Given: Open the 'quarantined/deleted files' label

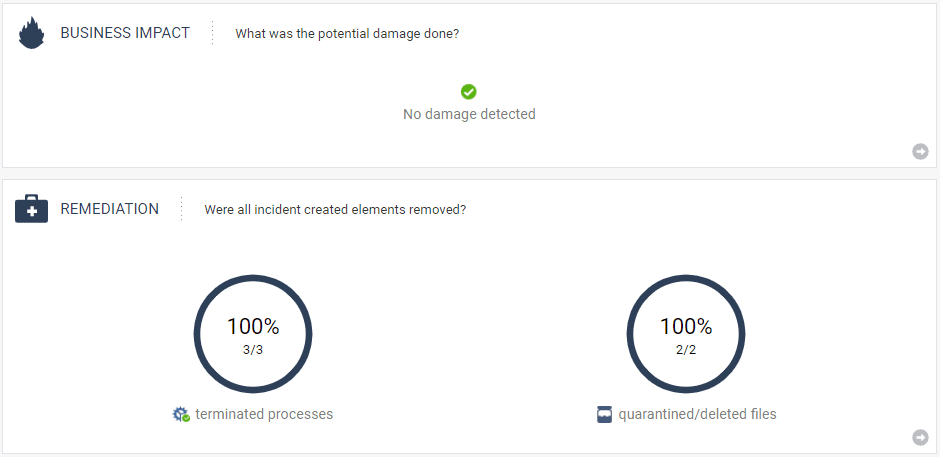Looking at the screenshot, I should tap(697, 414).
